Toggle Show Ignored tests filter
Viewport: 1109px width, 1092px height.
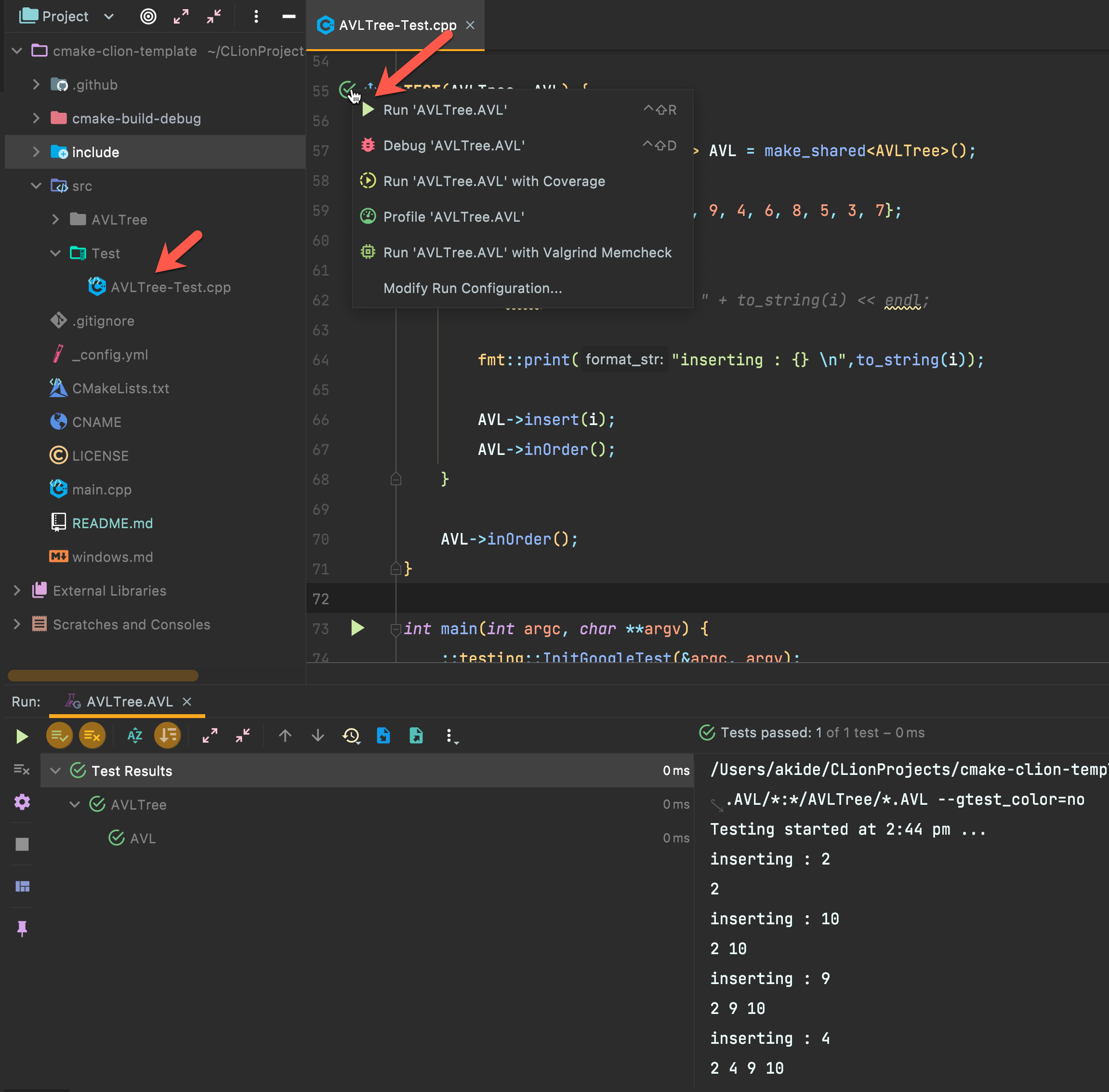tap(92, 736)
